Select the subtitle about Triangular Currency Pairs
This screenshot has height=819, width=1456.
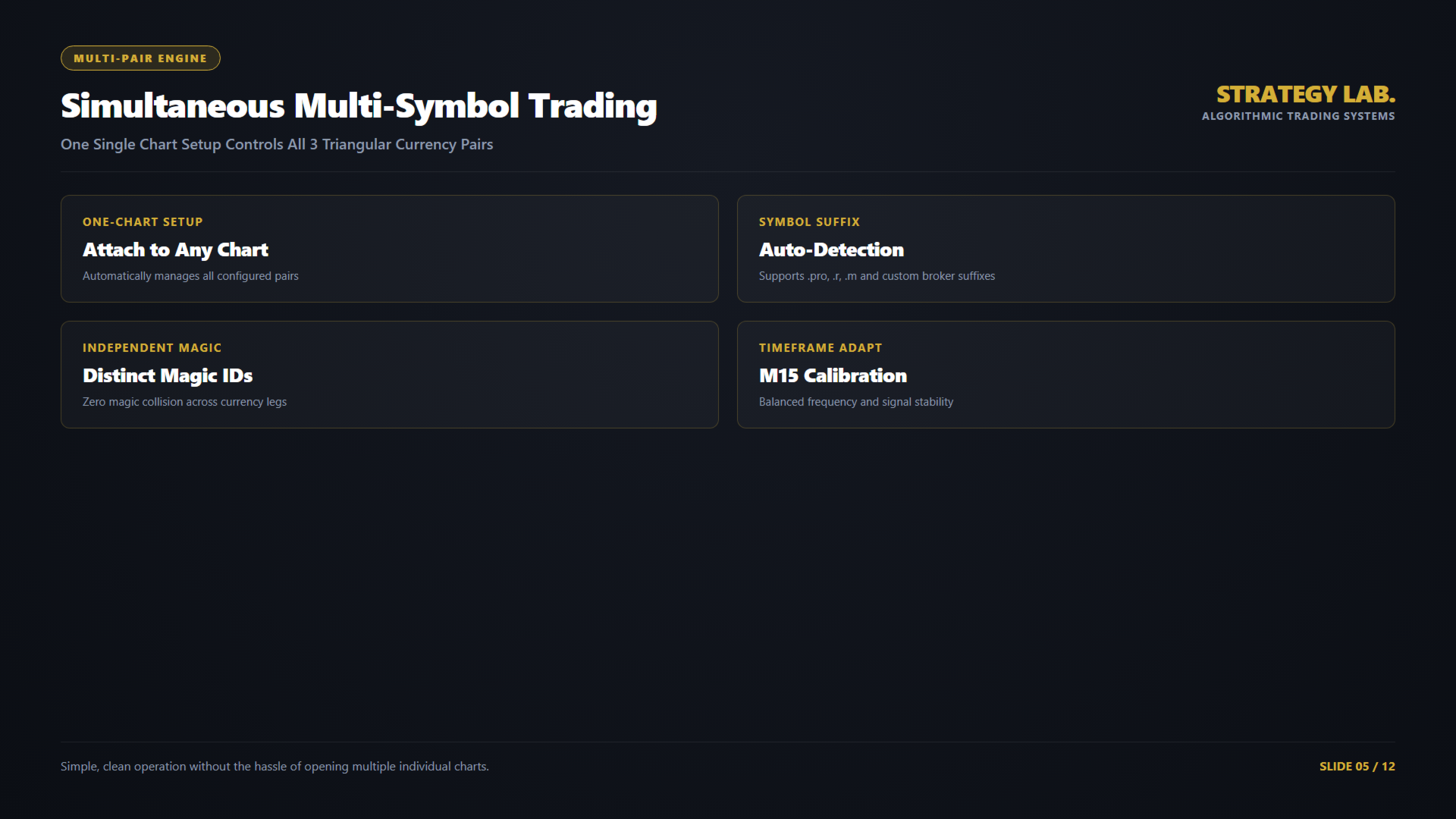point(277,144)
